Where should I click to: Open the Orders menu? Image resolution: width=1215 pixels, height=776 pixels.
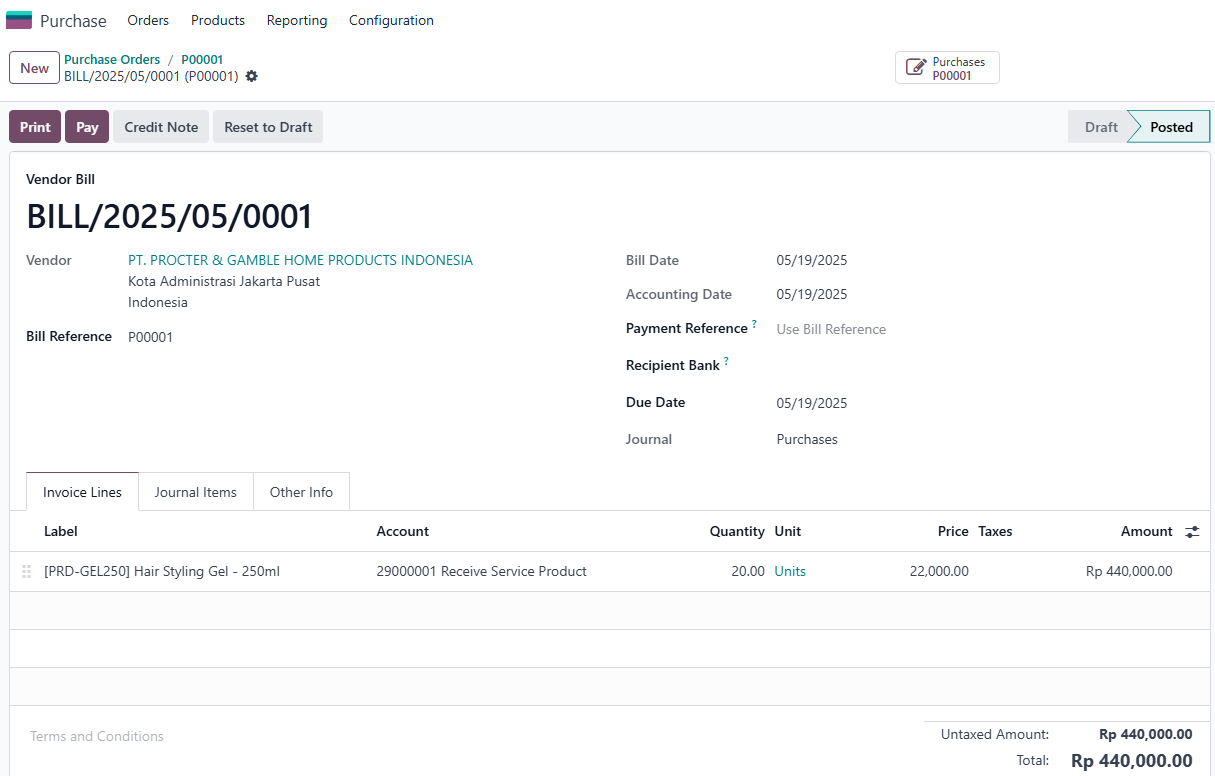click(x=148, y=20)
